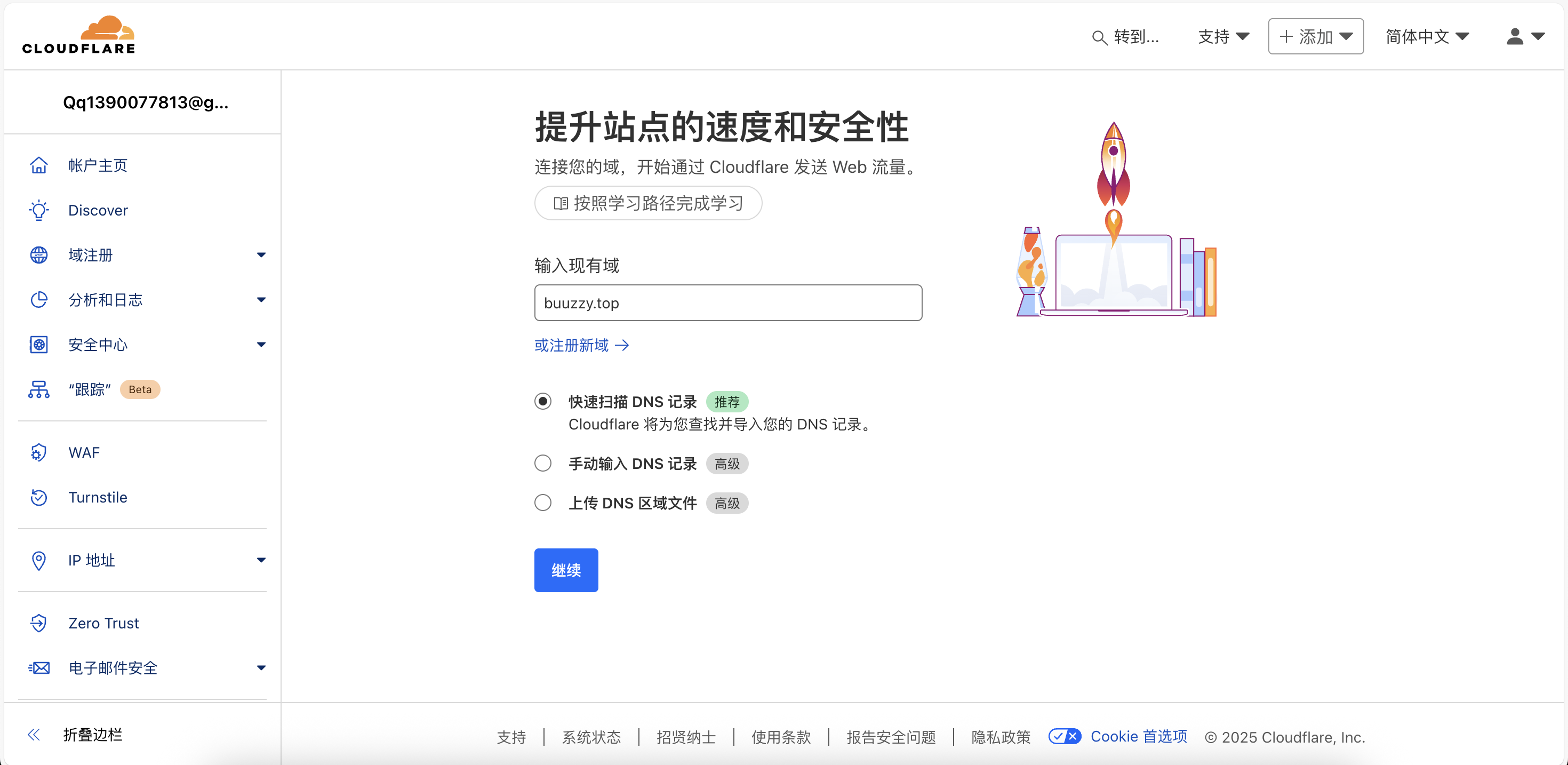Screen dimensions: 1568x765
Task: Click the 跟踪 network diagram icon
Action: (39, 389)
